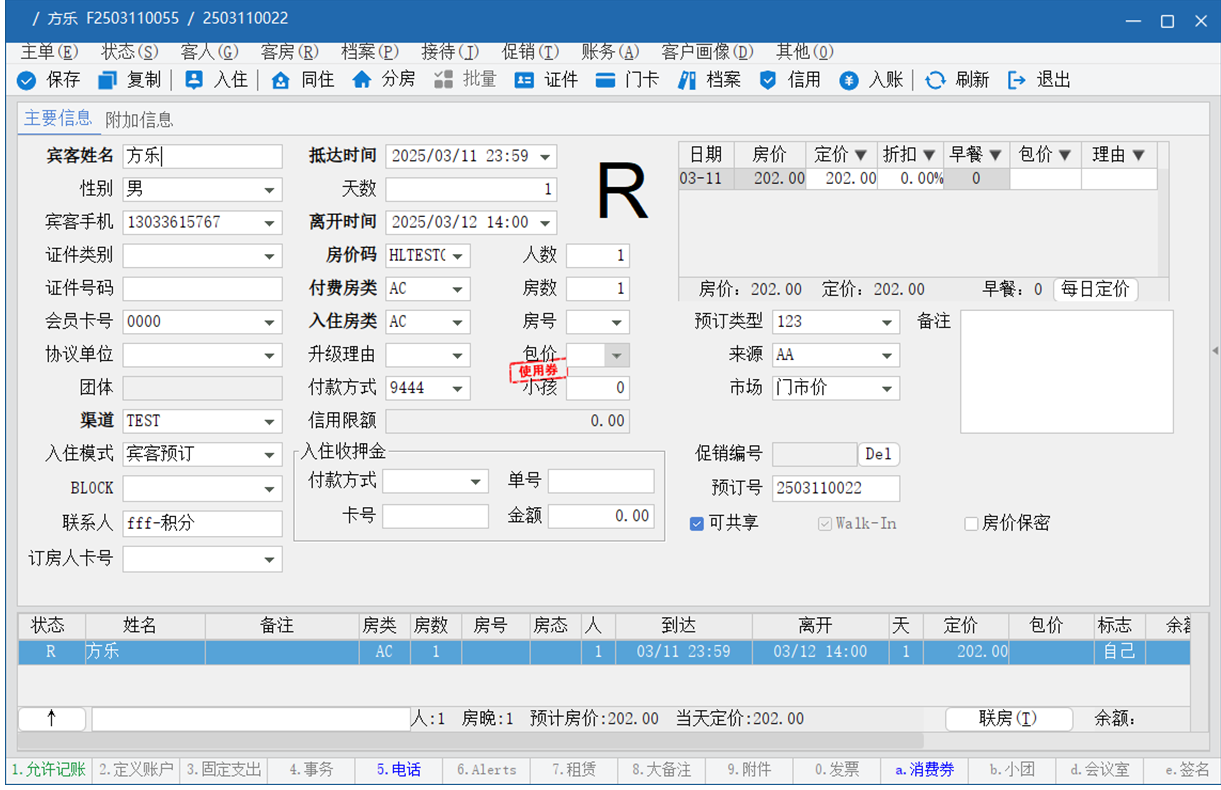Open the 渠道 channel dropdown
Viewport: 1221px width, 790px height.
(270, 421)
